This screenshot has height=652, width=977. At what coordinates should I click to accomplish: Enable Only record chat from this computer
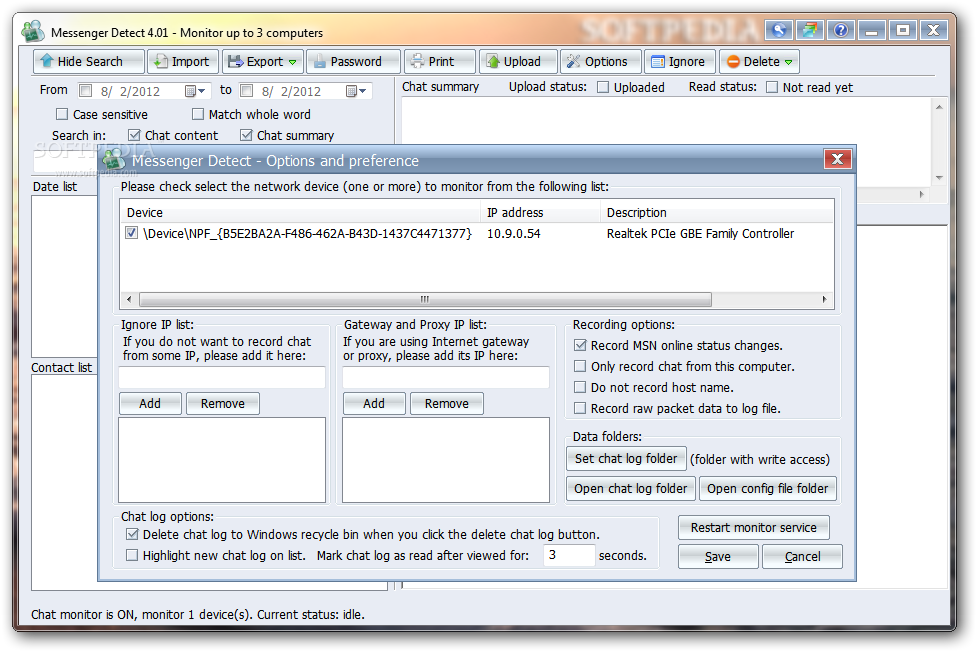click(x=580, y=366)
